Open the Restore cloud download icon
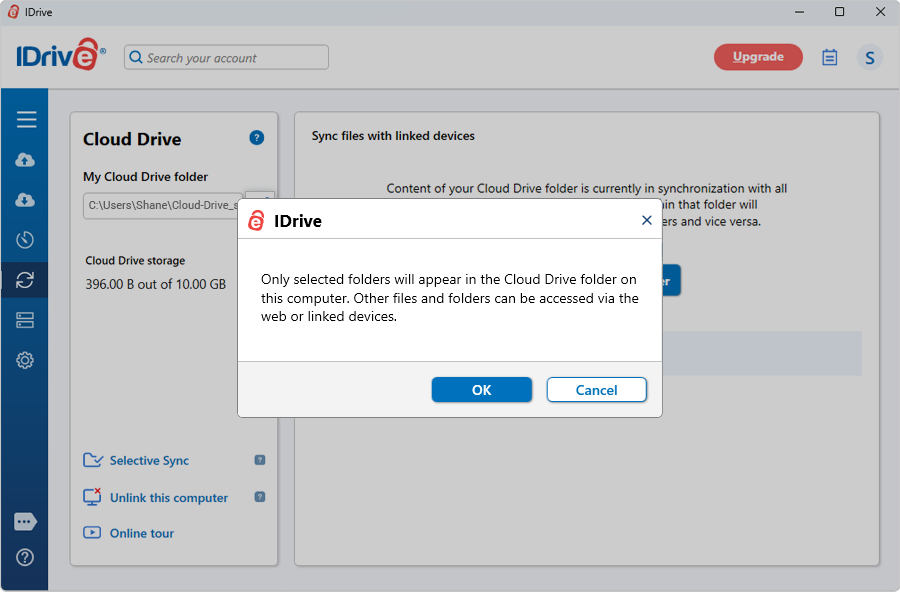Image resolution: width=900 pixels, height=592 pixels. pyautogui.click(x=25, y=200)
